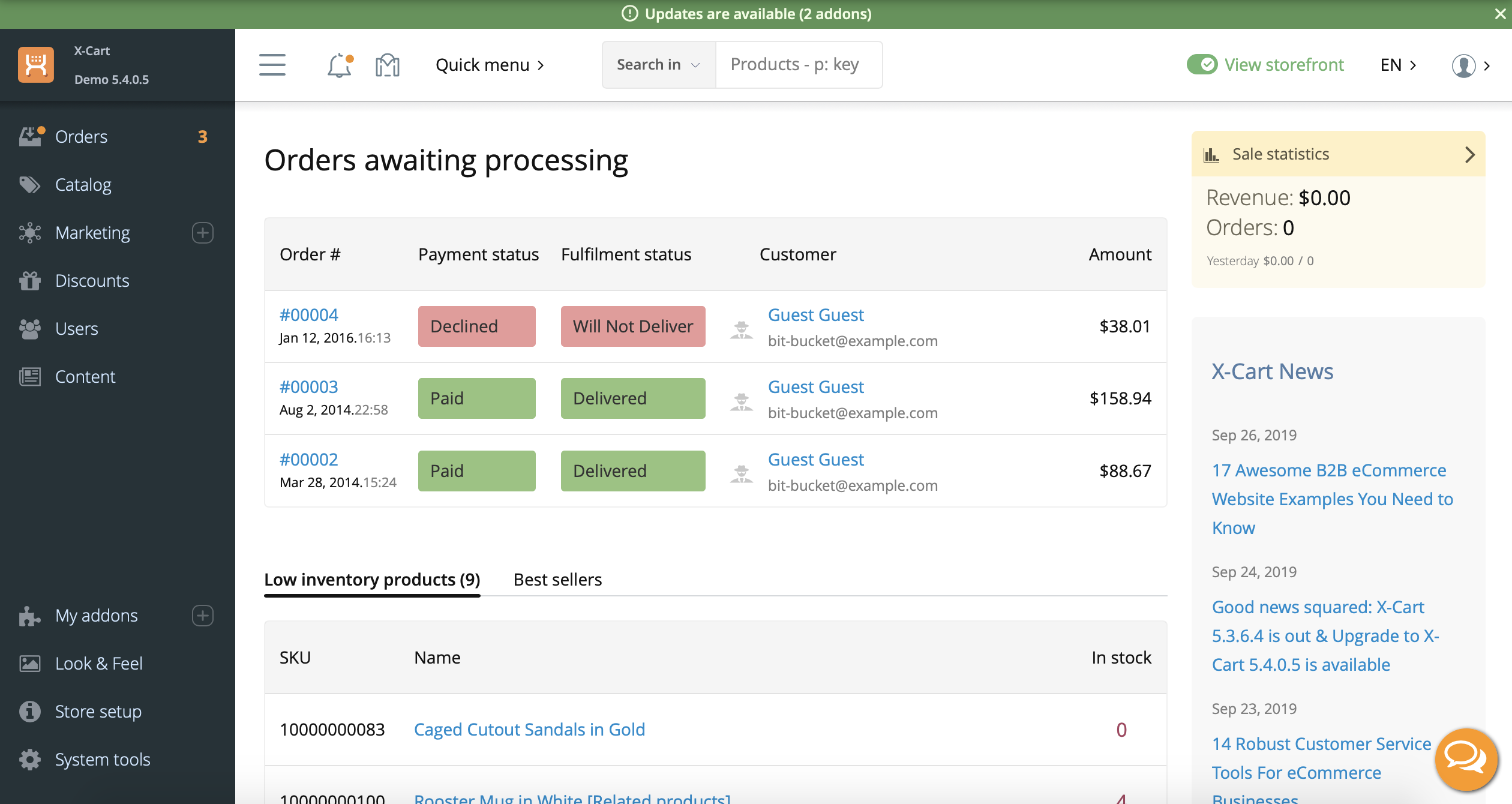Open the live chat bubble icon
1512x804 pixels.
[1465, 758]
